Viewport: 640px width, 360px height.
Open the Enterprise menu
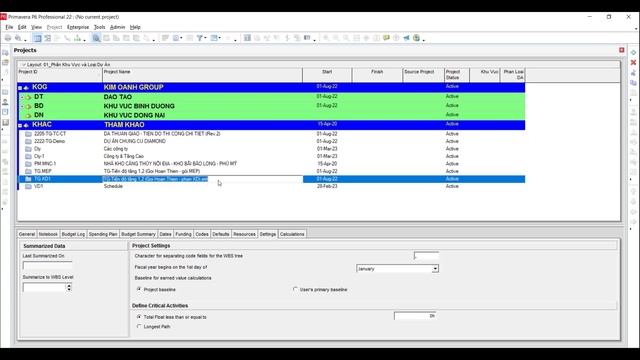[x=78, y=27]
